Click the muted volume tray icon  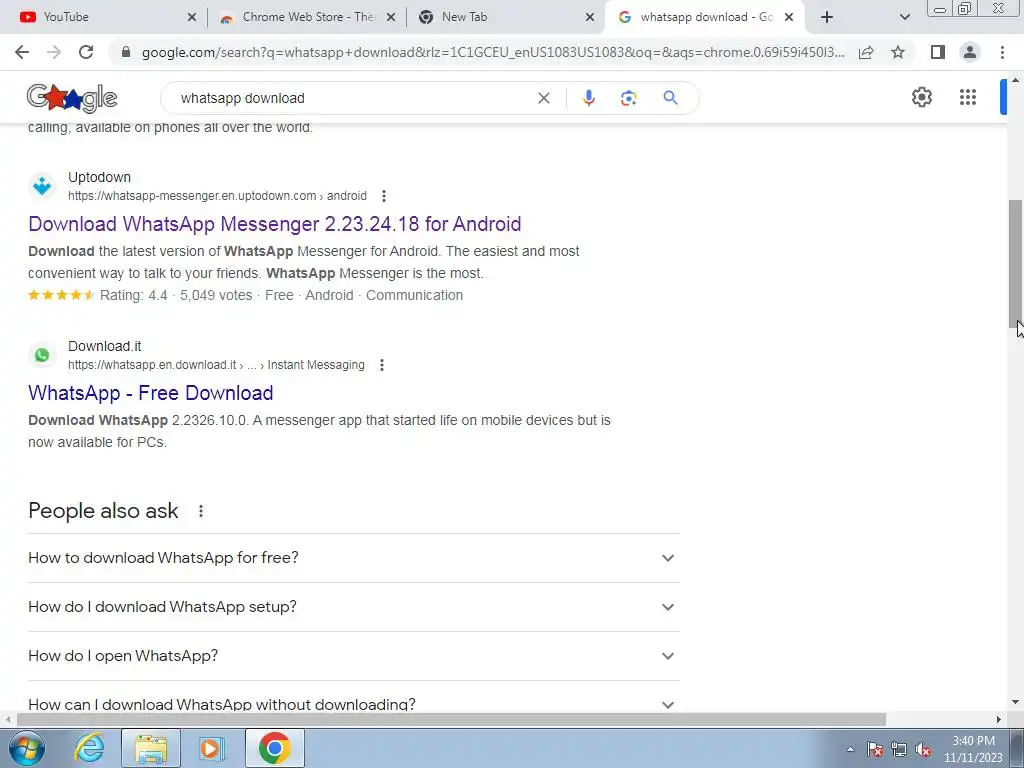click(923, 750)
